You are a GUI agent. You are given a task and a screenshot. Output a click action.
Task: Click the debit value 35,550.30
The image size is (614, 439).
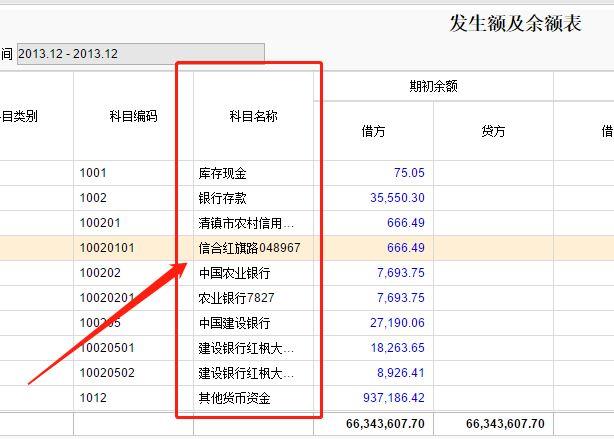click(397, 198)
